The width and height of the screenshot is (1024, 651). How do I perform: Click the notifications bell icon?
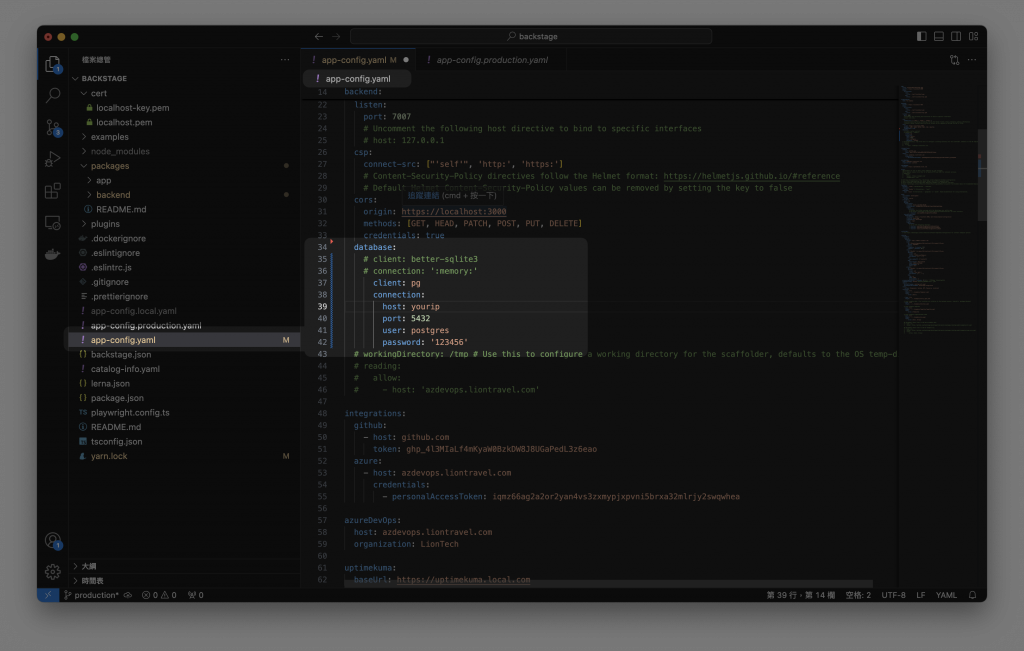point(972,595)
